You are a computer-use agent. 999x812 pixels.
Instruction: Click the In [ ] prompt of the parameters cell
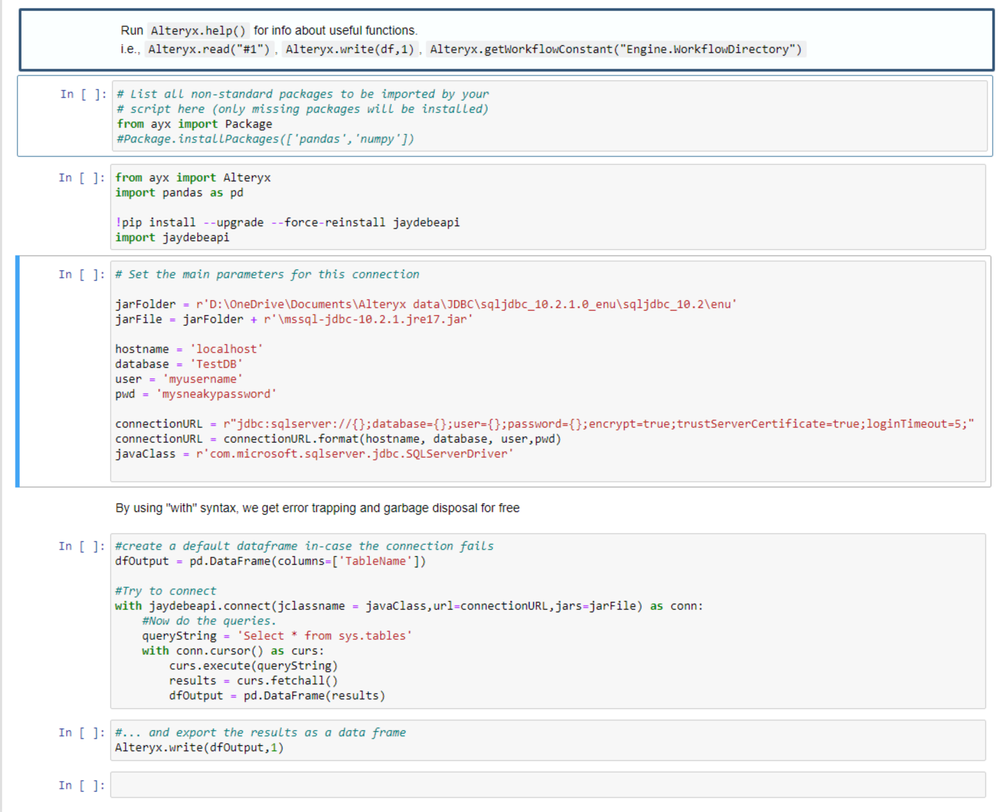click(x=81, y=275)
